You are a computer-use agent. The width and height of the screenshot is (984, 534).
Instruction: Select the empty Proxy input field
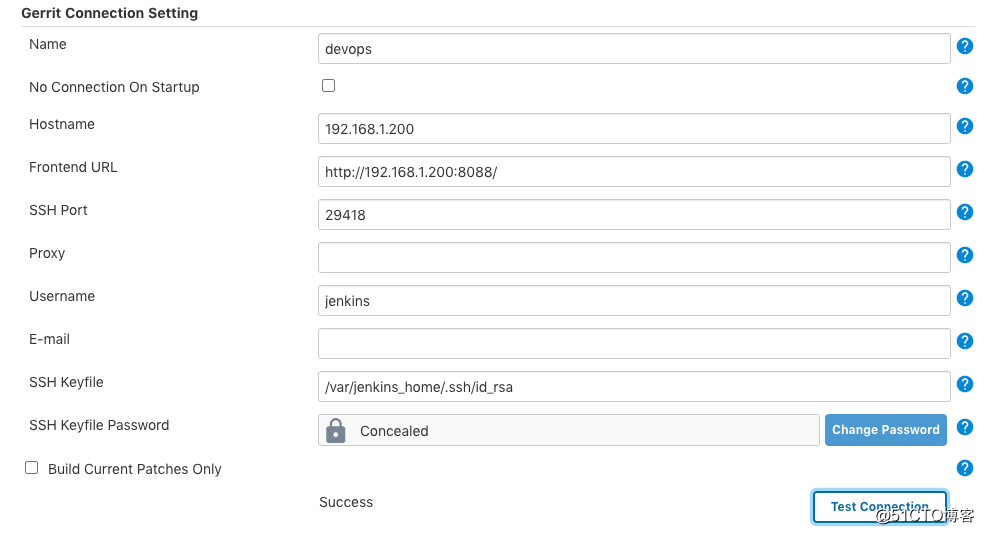[x=634, y=257]
